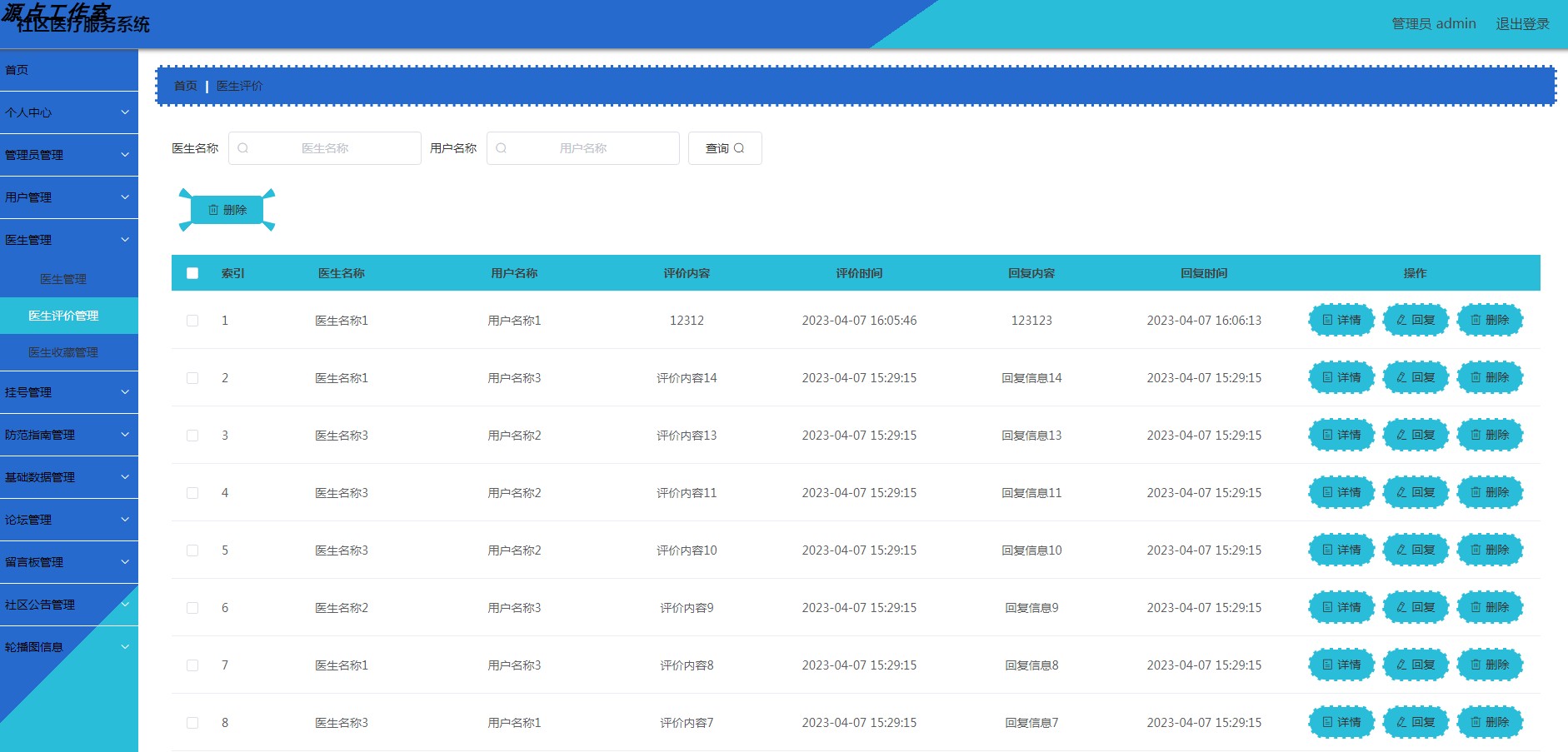
Task: Click the magnifier icon inside the 查询 button
Action: tap(738, 147)
